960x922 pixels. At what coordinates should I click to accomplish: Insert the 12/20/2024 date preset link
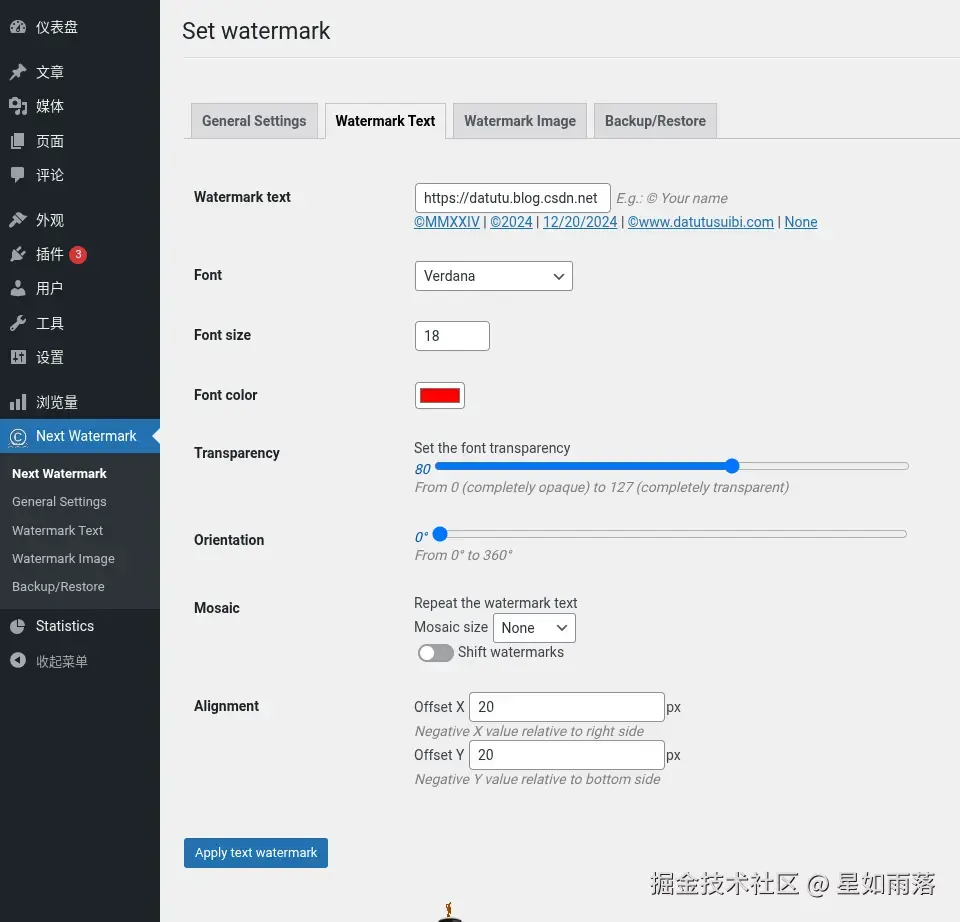[580, 222]
